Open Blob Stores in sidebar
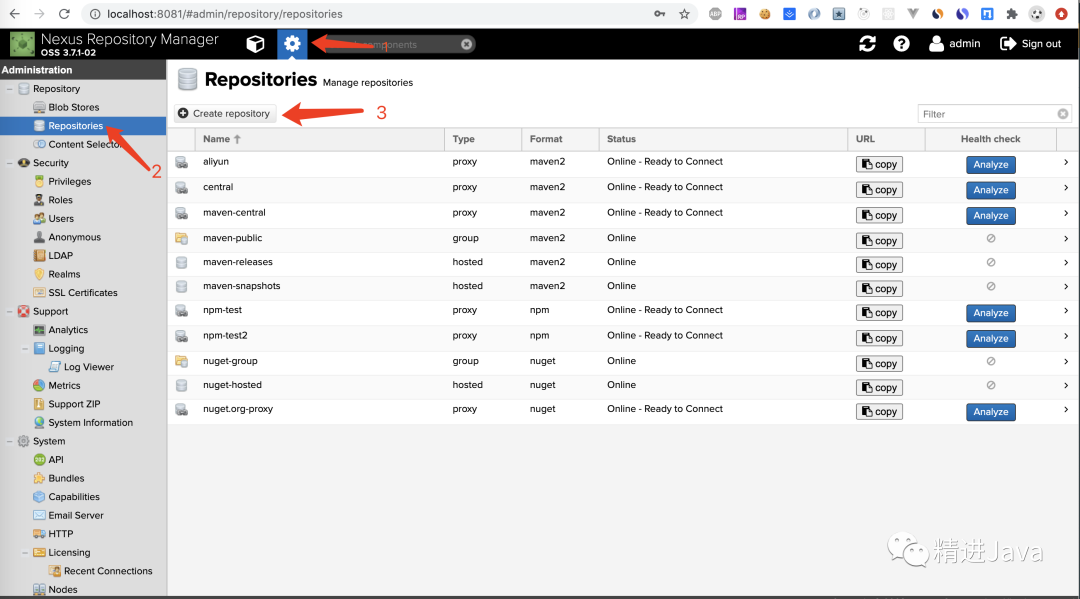Image resolution: width=1080 pixels, height=599 pixels. (x=73, y=107)
